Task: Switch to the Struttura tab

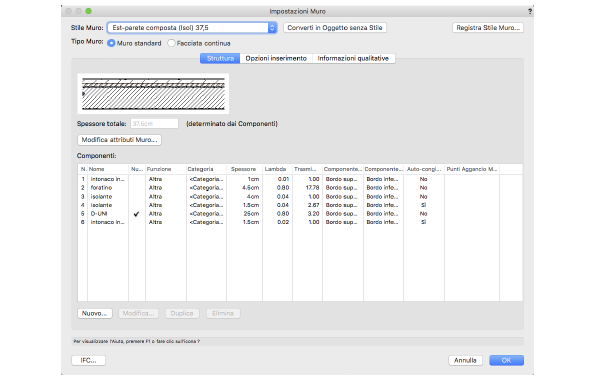Action: [x=220, y=58]
